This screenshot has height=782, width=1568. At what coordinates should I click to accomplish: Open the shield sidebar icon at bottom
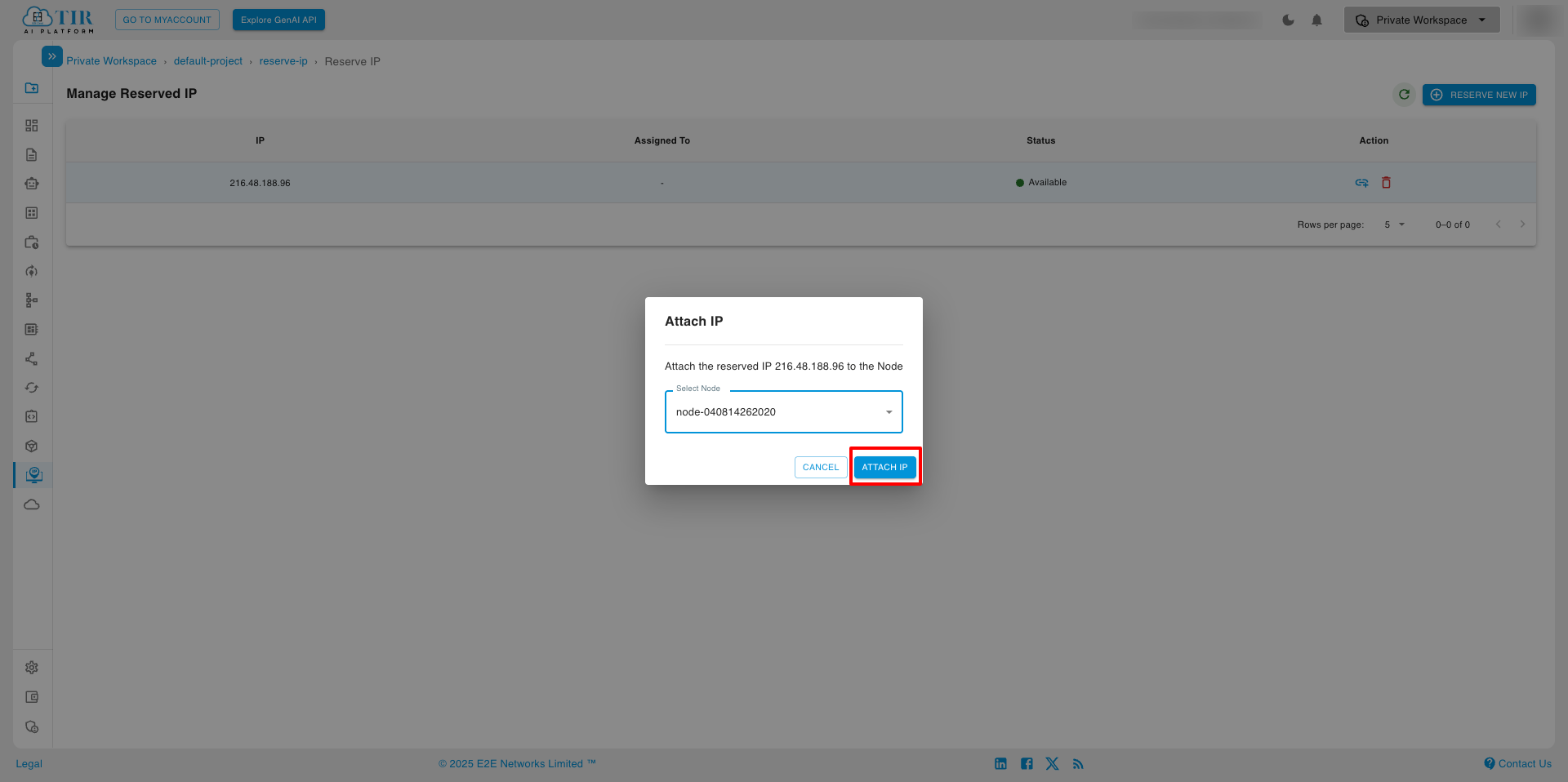tap(32, 726)
